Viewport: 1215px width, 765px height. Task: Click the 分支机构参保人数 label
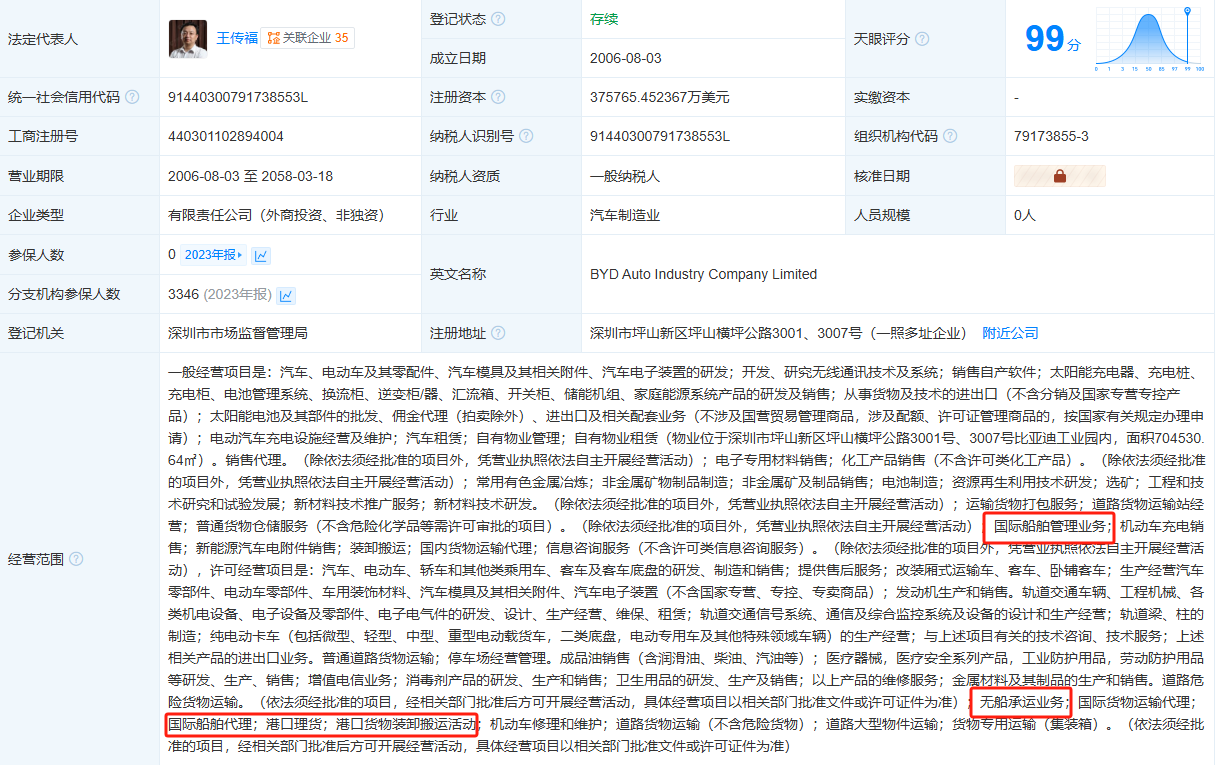(x=64, y=294)
